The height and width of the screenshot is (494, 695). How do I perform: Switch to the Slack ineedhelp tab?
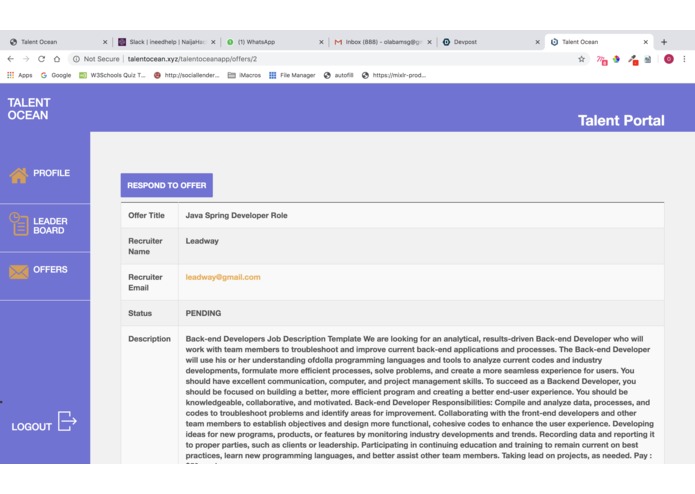pyautogui.click(x=167, y=42)
